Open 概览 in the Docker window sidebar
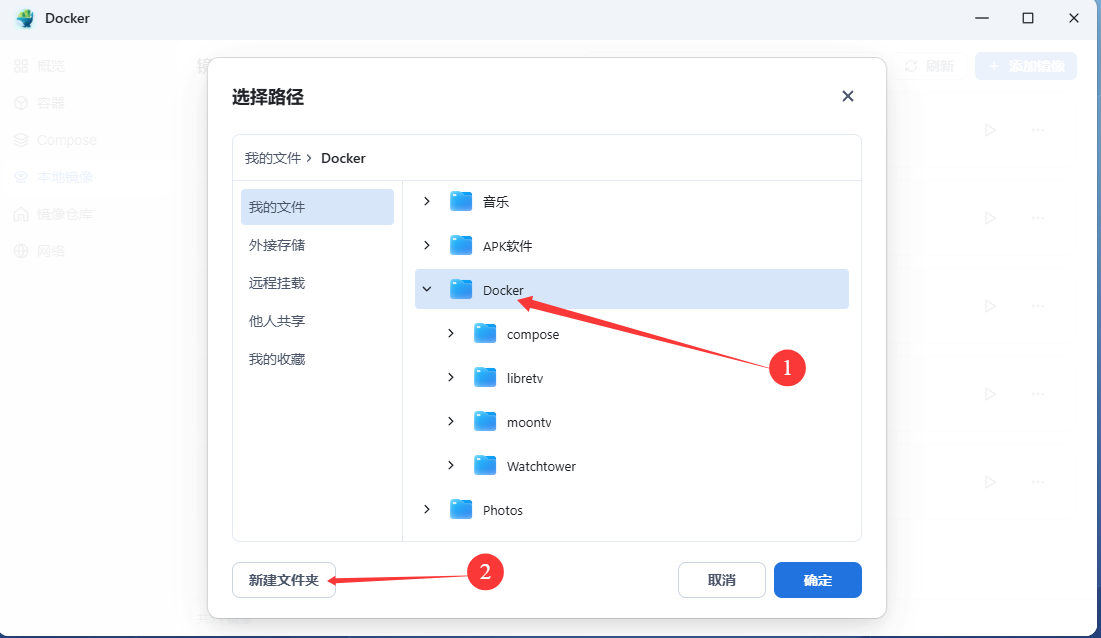This screenshot has height=638, width=1101. click(x=51, y=66)
